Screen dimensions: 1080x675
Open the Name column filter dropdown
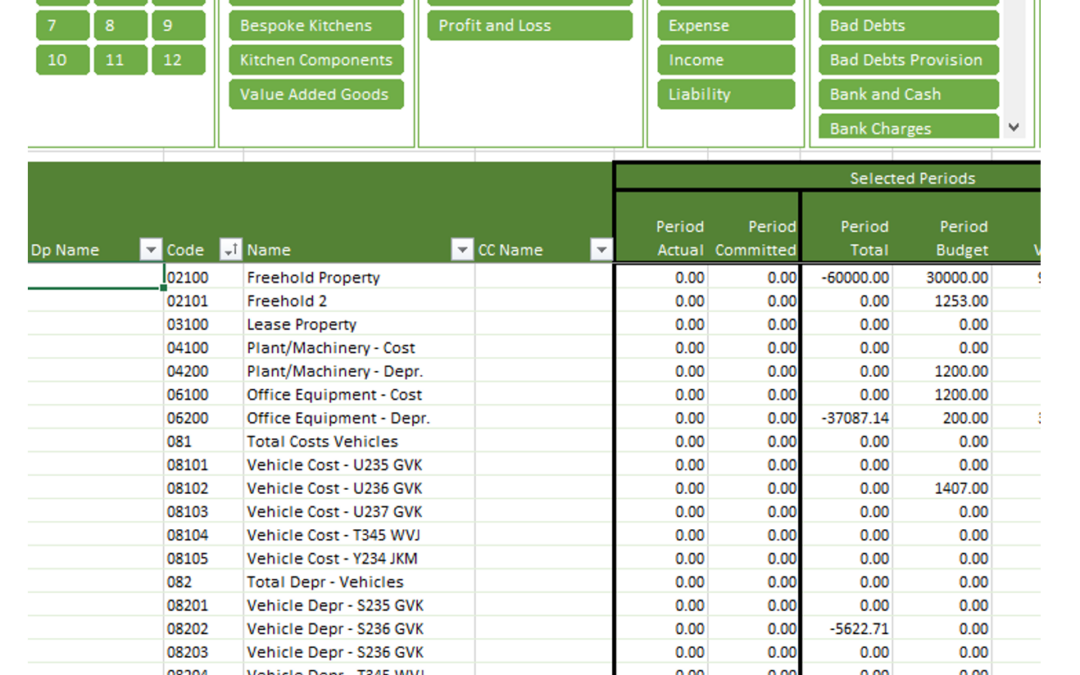coord(461,250)
